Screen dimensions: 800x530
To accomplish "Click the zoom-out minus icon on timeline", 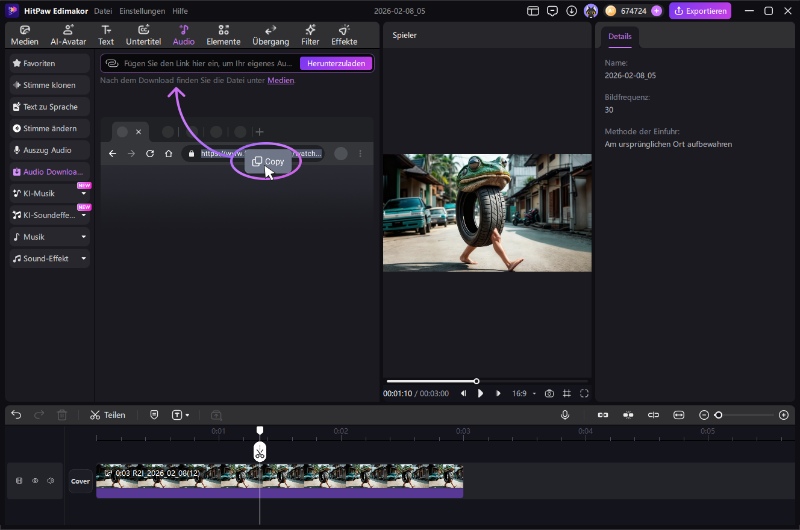I will (704, 414).
